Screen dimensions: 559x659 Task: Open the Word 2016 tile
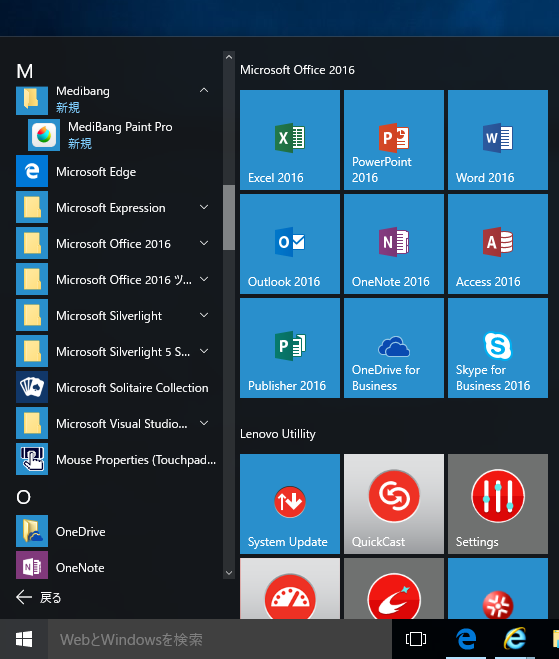click(498, 140)
